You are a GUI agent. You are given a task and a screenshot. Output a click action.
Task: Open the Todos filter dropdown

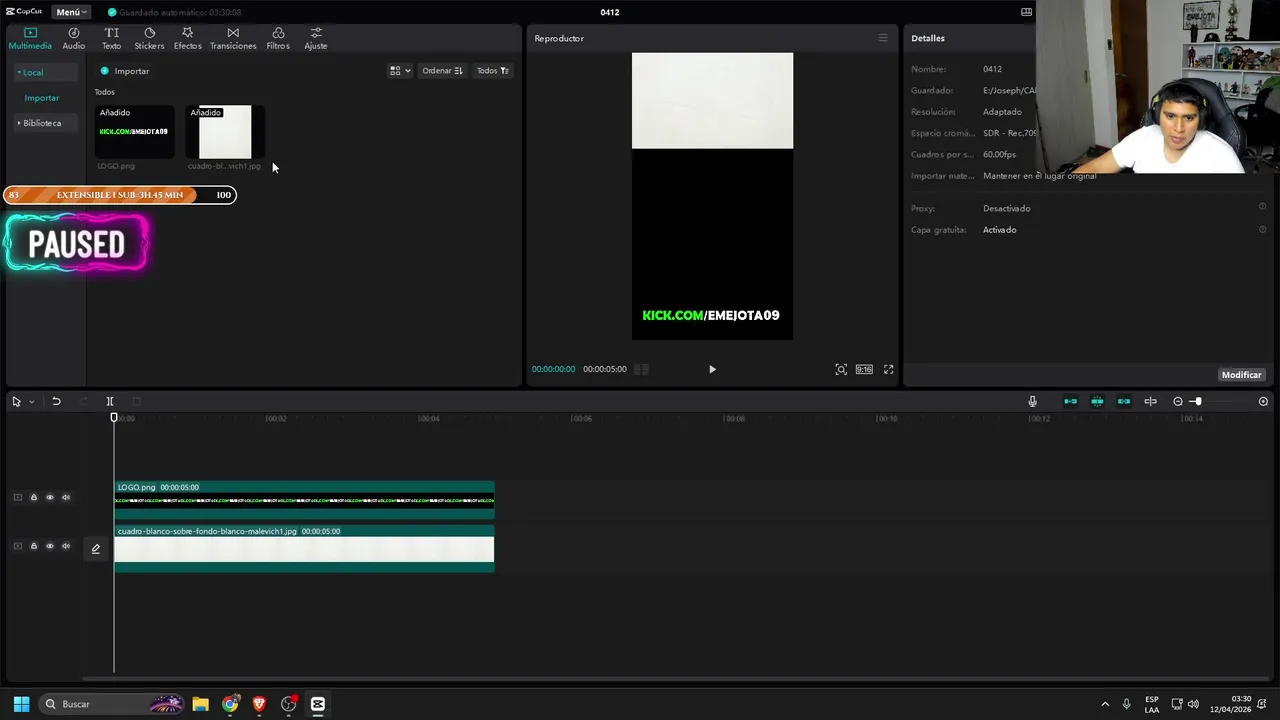pyautogui.click(x=493, y=71)
